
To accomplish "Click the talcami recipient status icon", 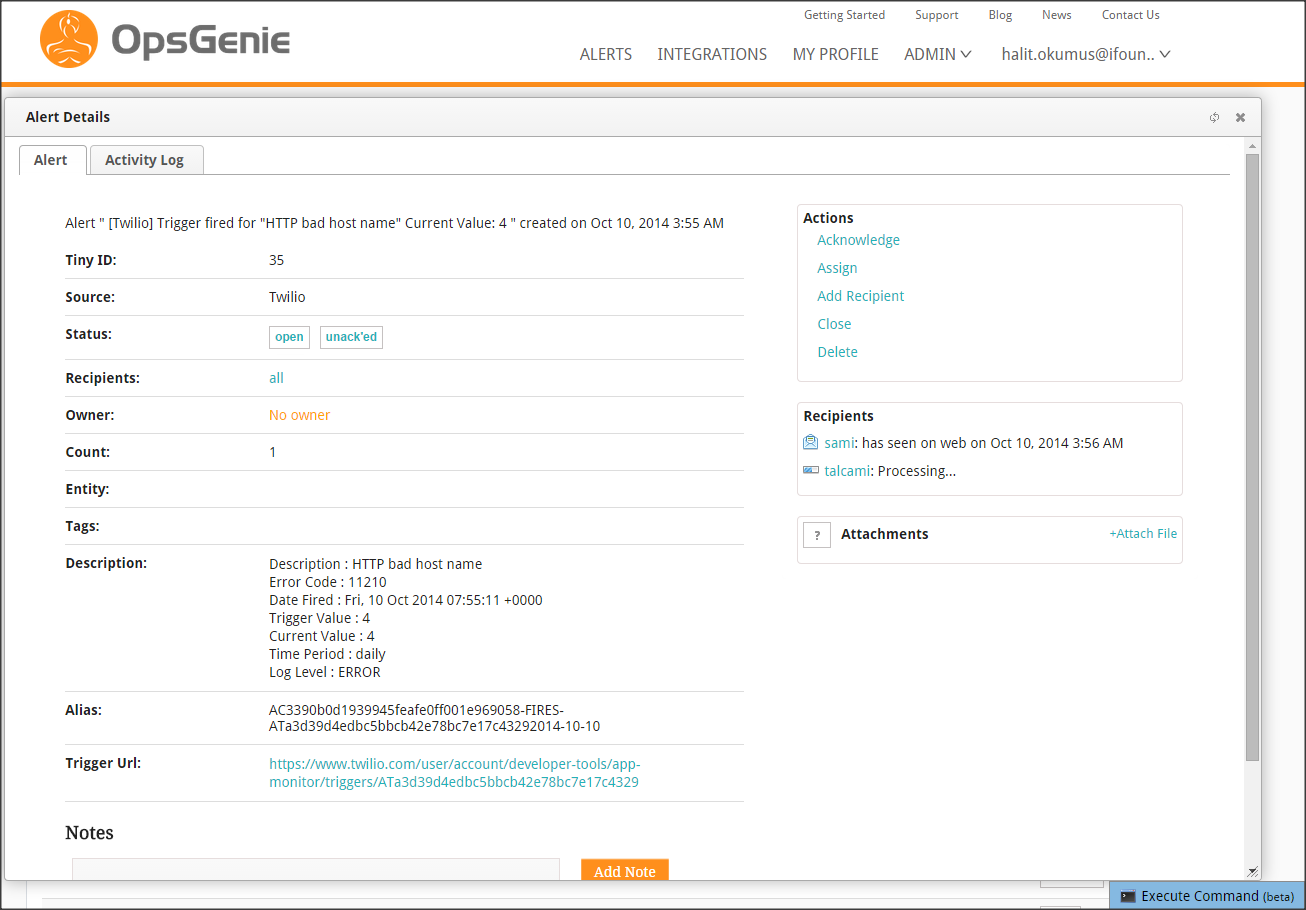I will coord(811,470).
